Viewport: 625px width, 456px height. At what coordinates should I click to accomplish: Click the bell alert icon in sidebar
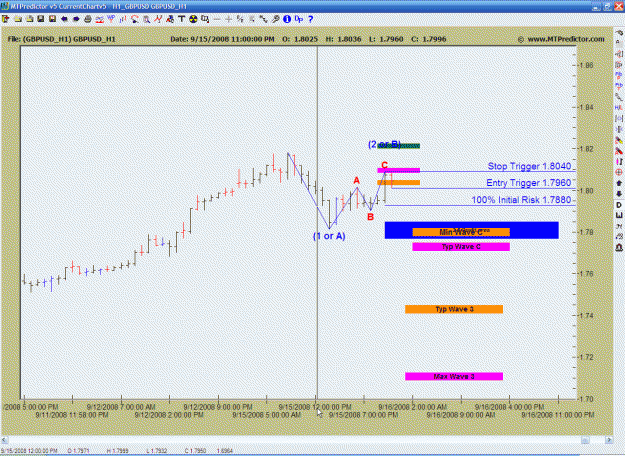pos(619,248)
